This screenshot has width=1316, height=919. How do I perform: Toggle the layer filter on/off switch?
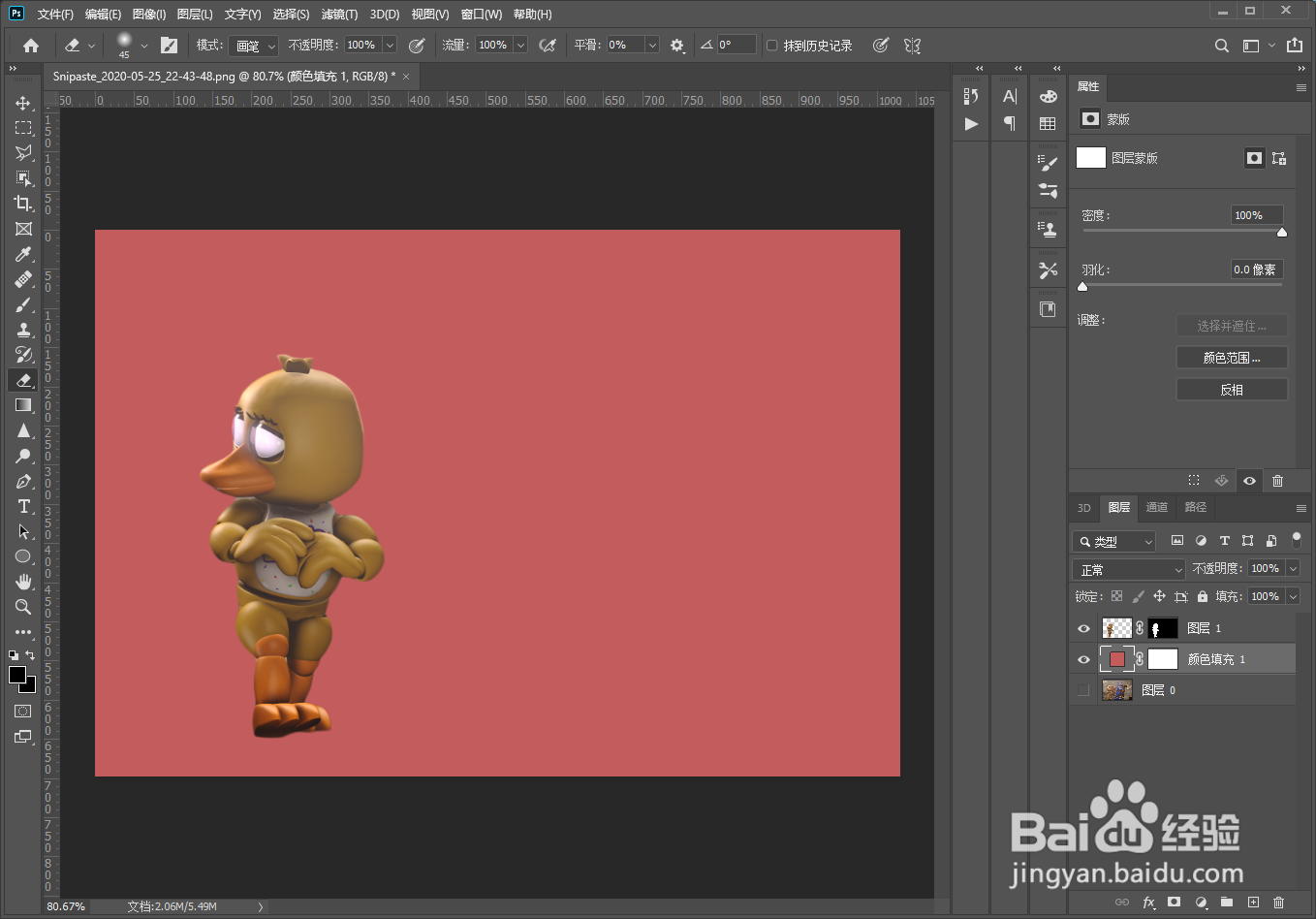tap(1297, 540)
